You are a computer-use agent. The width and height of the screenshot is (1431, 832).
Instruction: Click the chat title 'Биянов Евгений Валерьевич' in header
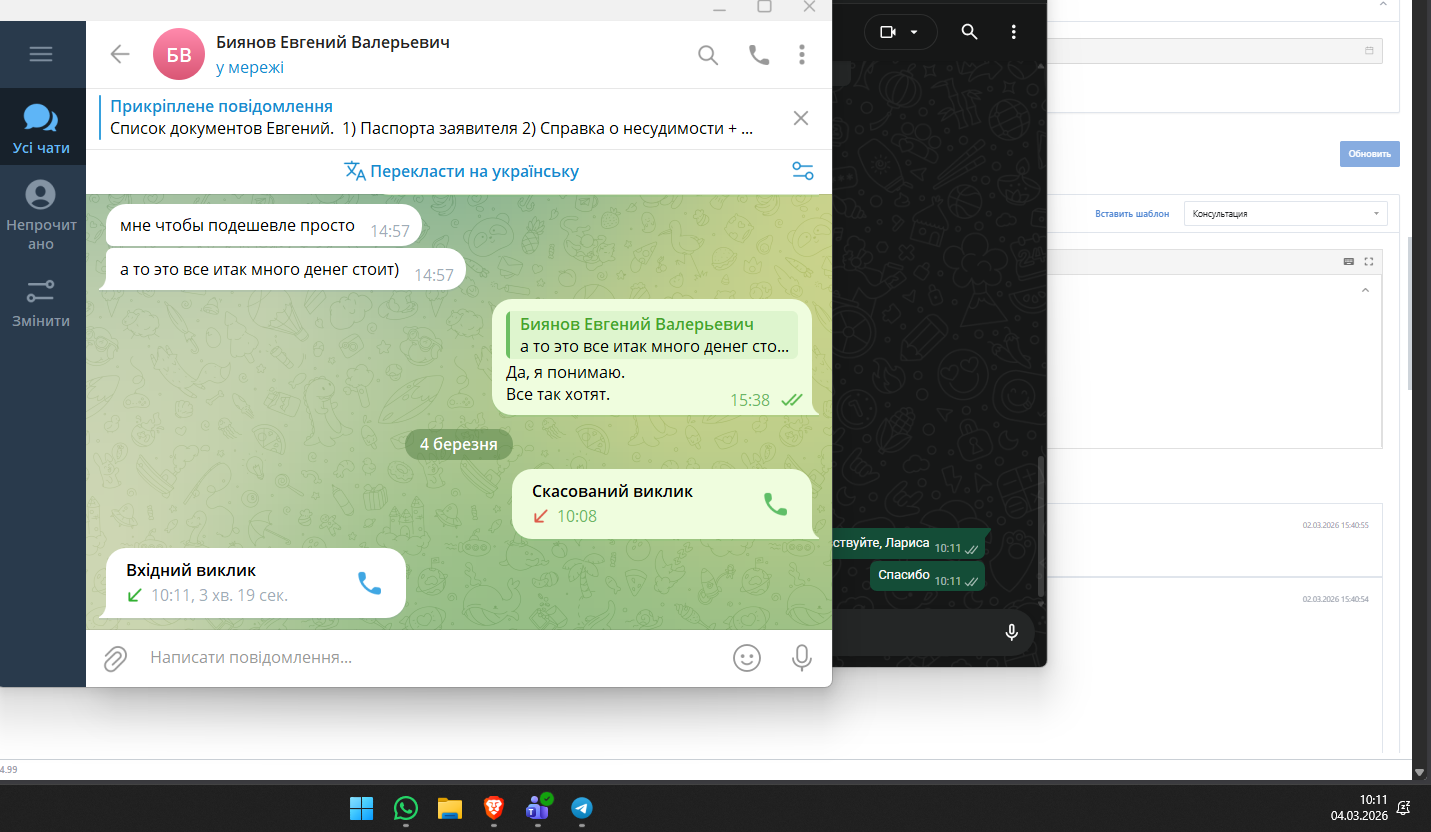pyautogui.click(x=333, y=42)
